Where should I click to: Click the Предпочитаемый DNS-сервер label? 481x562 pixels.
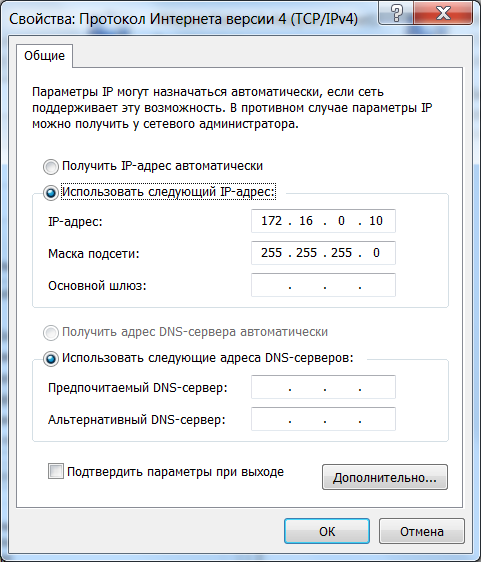click(x=138, y=388)
